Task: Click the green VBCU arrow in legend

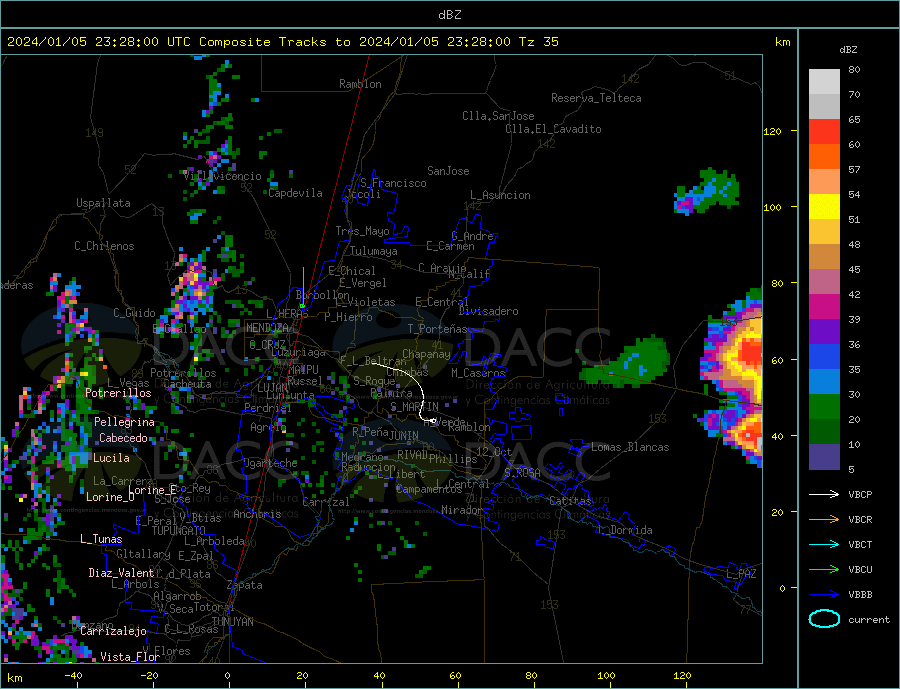Action: pos(824,570)
